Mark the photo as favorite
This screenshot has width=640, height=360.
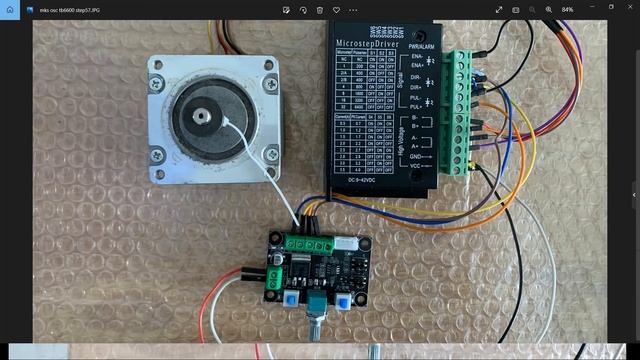pyautogui.click(x=336, y=10)
